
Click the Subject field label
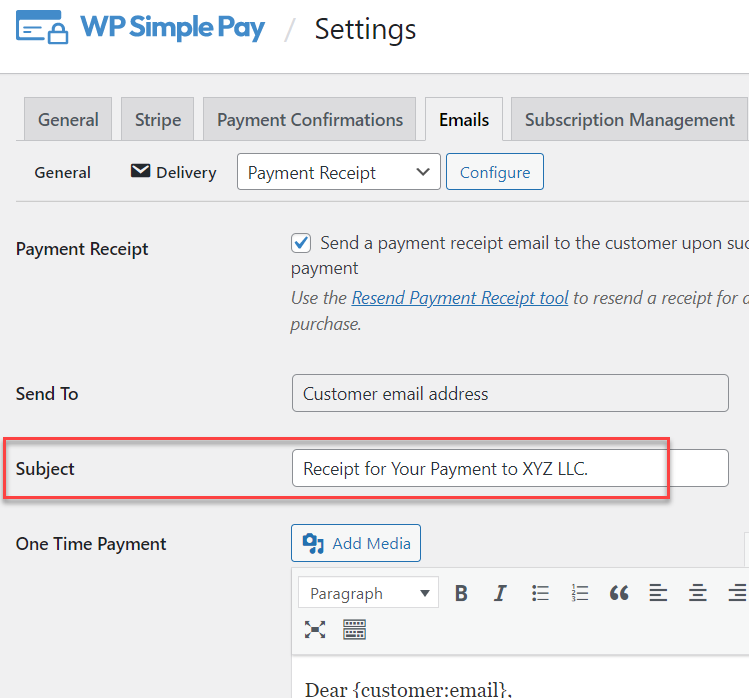click(45, 469)
